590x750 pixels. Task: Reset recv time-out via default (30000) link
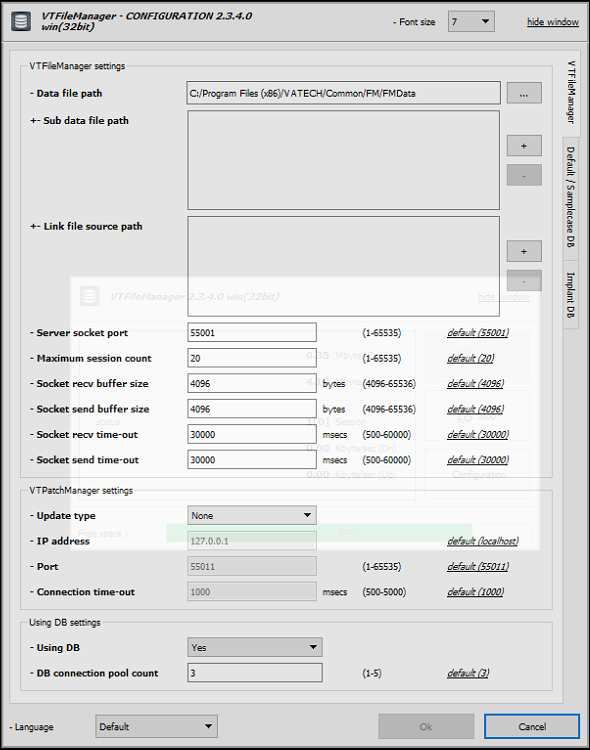point(478,434)
